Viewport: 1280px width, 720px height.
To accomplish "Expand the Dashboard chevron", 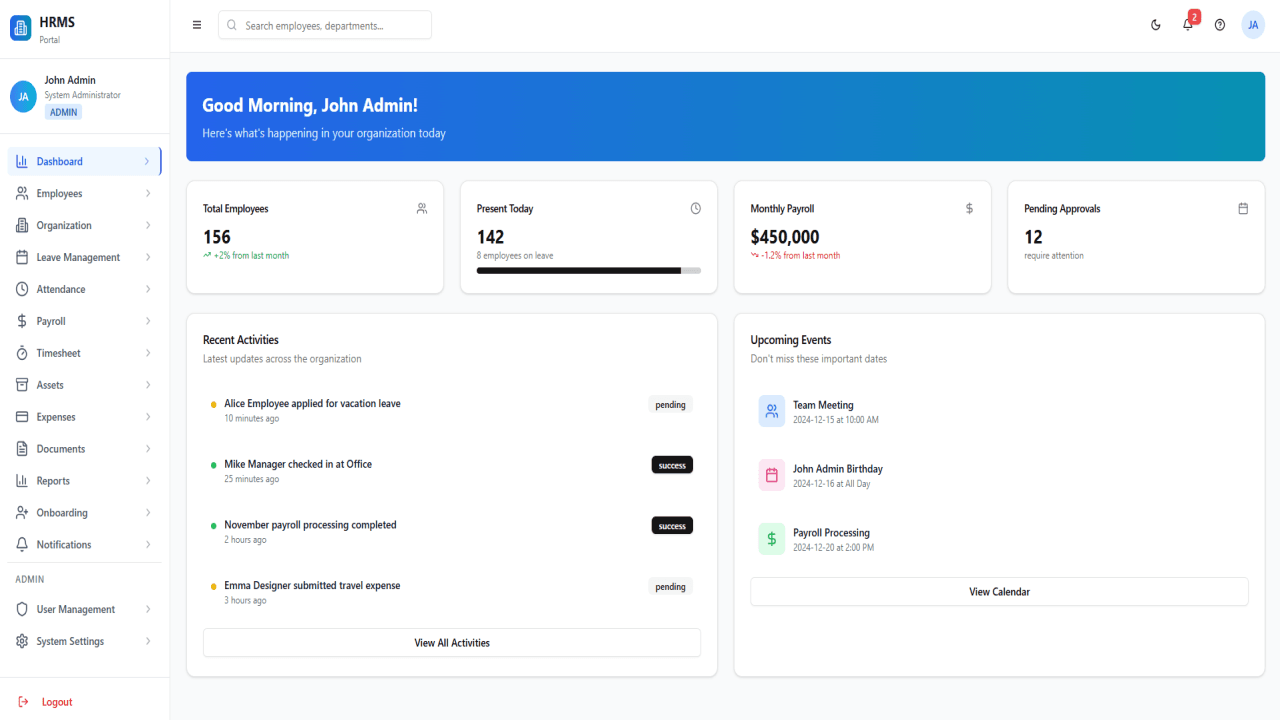I will [147, 161].
